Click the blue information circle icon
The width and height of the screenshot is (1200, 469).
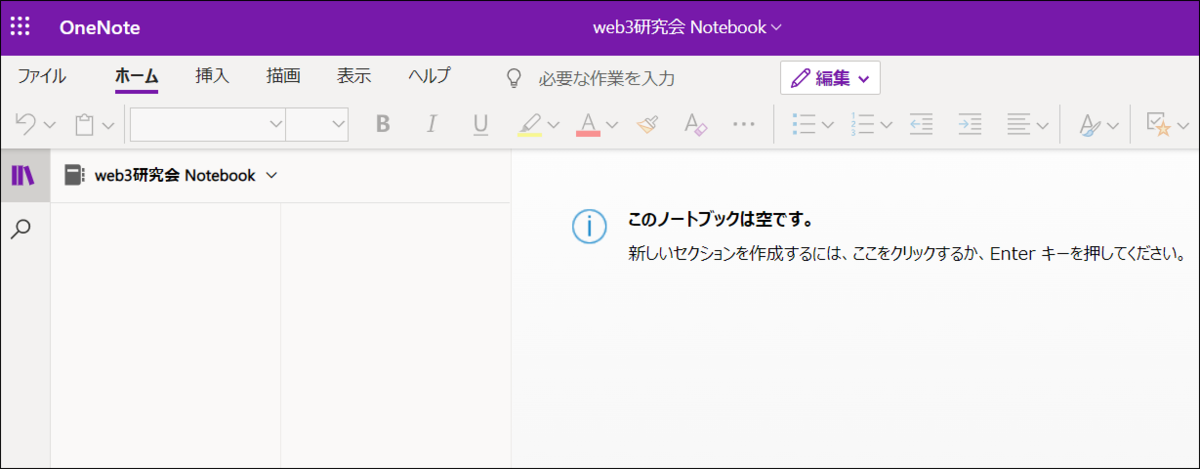point(589,226)
